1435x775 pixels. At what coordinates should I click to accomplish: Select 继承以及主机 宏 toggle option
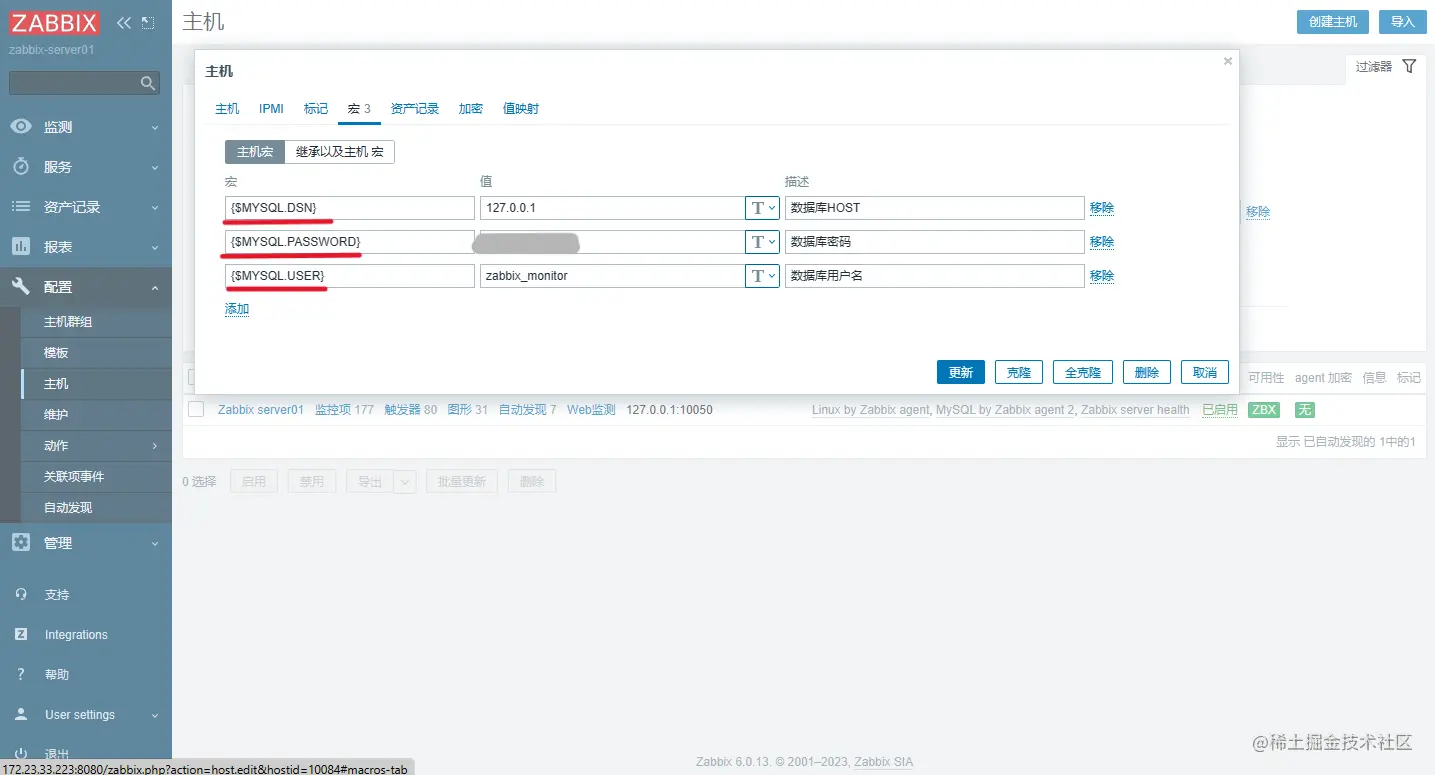pyautogui.click(x=340, y=152)
